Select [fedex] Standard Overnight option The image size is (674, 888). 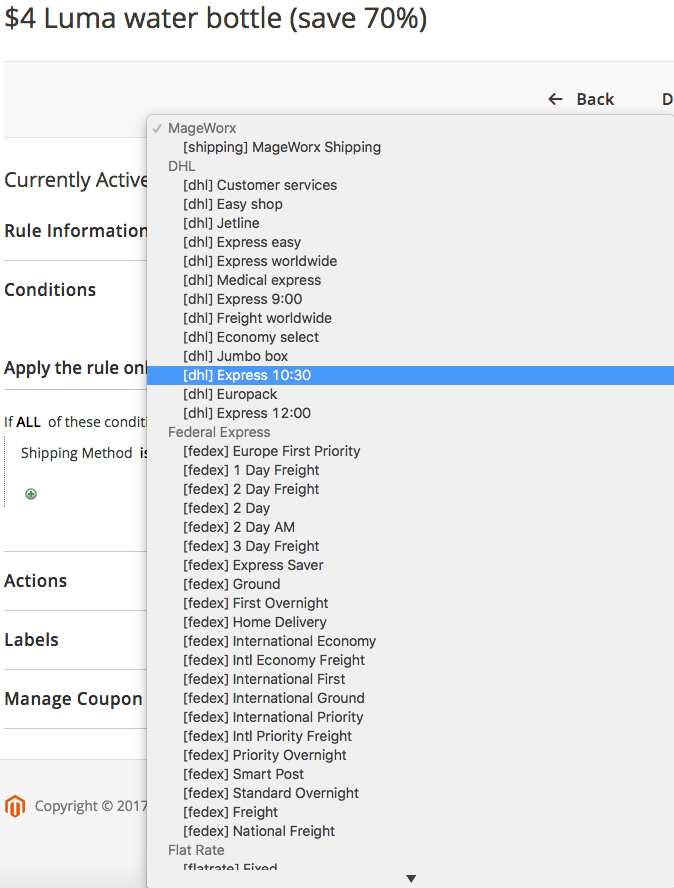pos(411,793)
